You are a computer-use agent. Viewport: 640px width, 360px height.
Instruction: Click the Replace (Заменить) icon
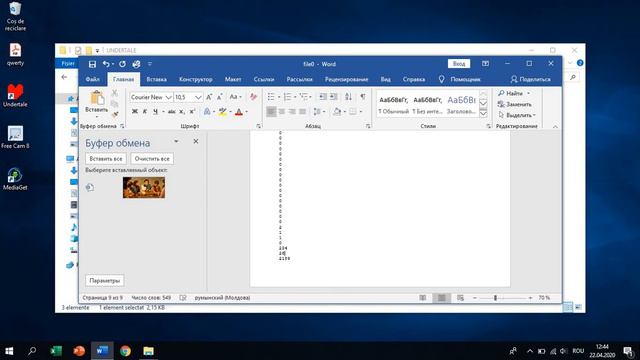click(501, 104)
